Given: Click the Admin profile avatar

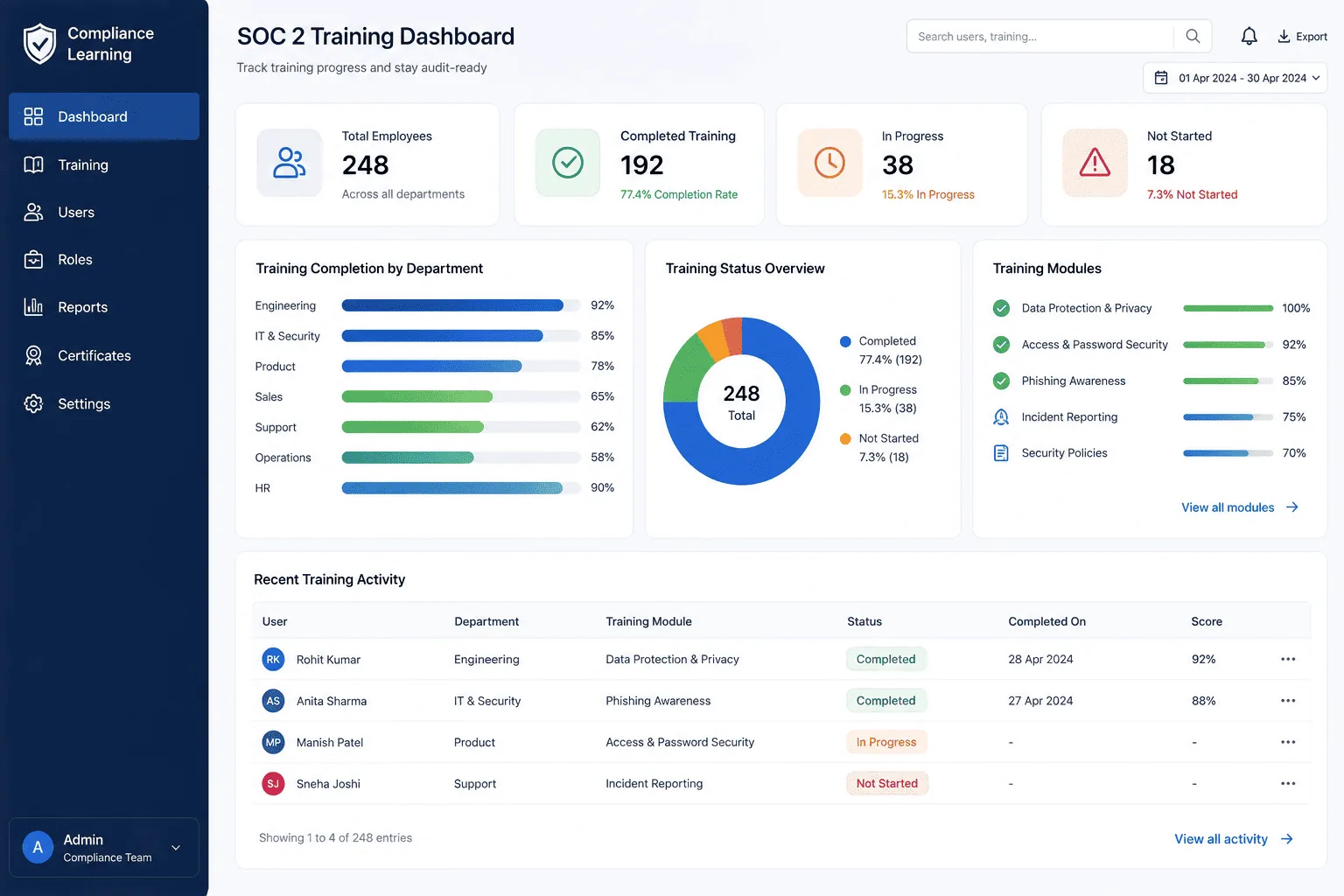Looking at the screenshot, I should 38,847.
